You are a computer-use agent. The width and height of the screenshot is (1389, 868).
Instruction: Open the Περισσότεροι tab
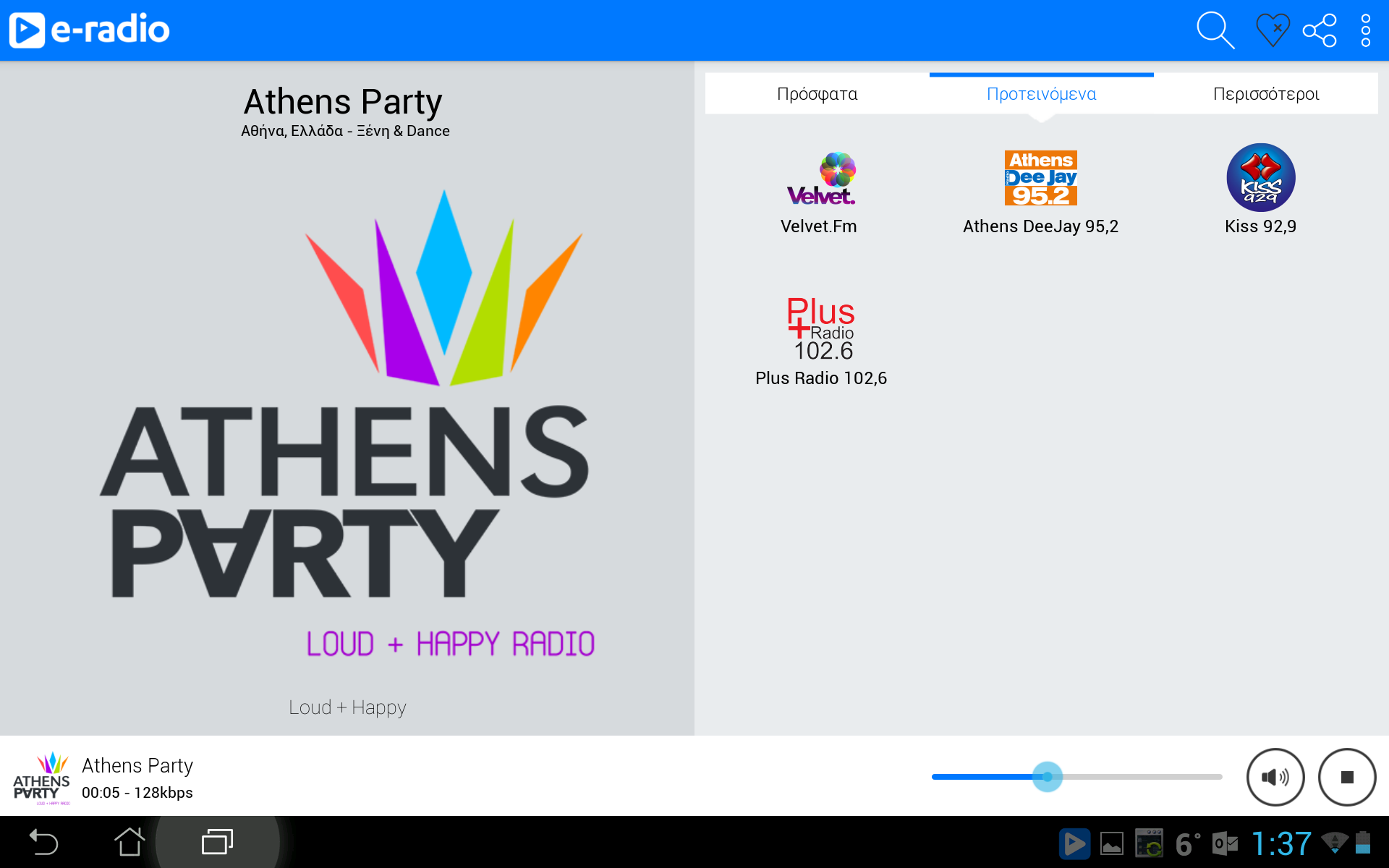(x=1266, y=94)
